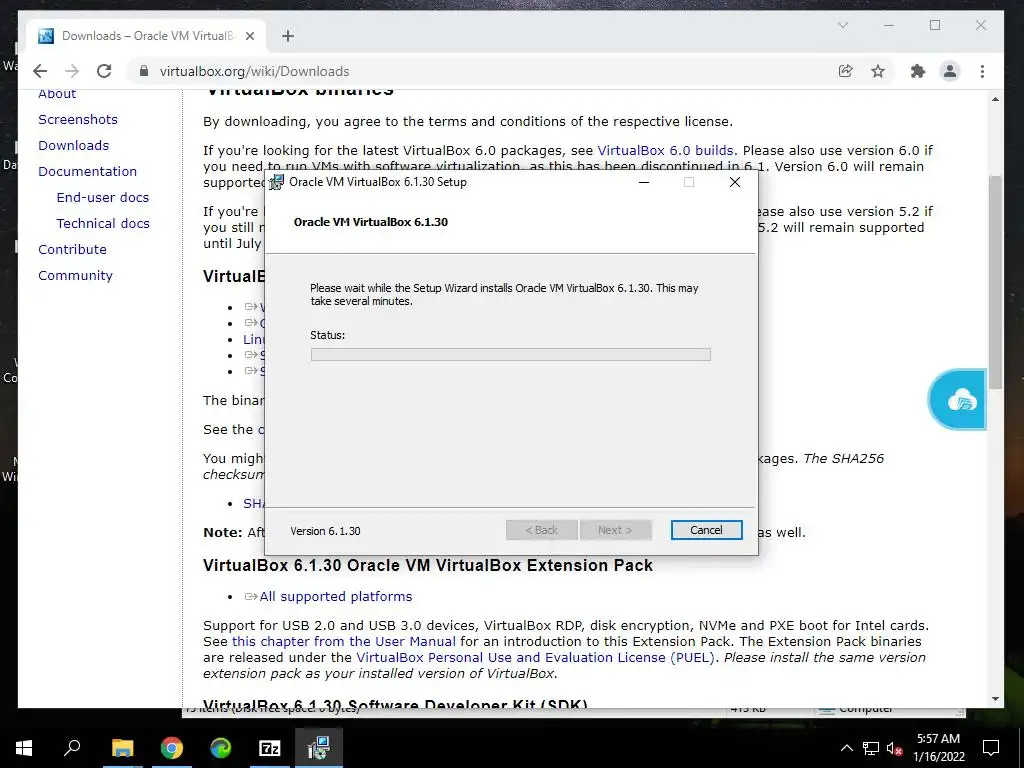Click Chrome's forward arrow
The width and height of the screenshot is (1024, 768).
click(72, 71)
